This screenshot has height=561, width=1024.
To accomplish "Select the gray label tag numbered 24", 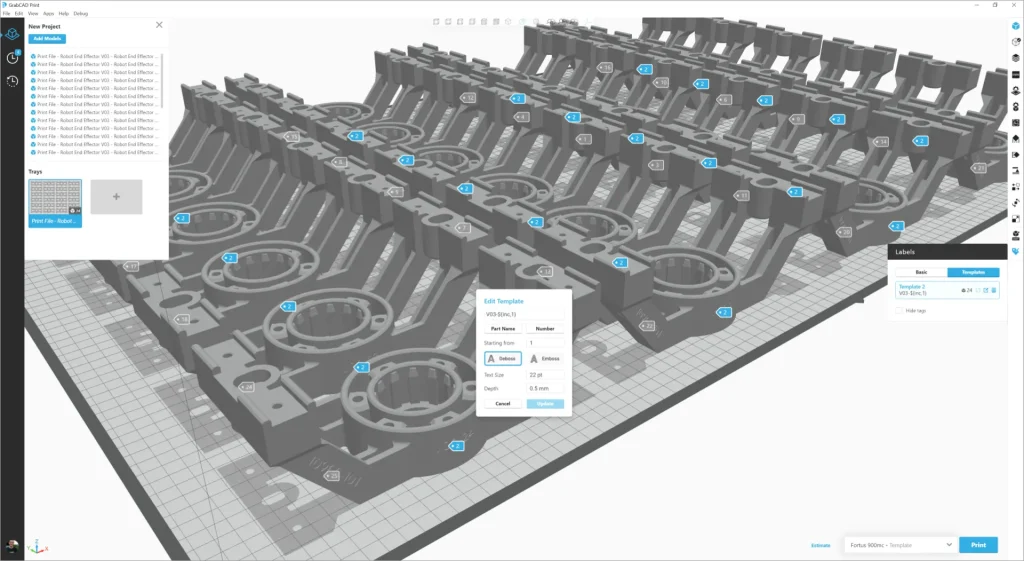I will tap(247, 387).
